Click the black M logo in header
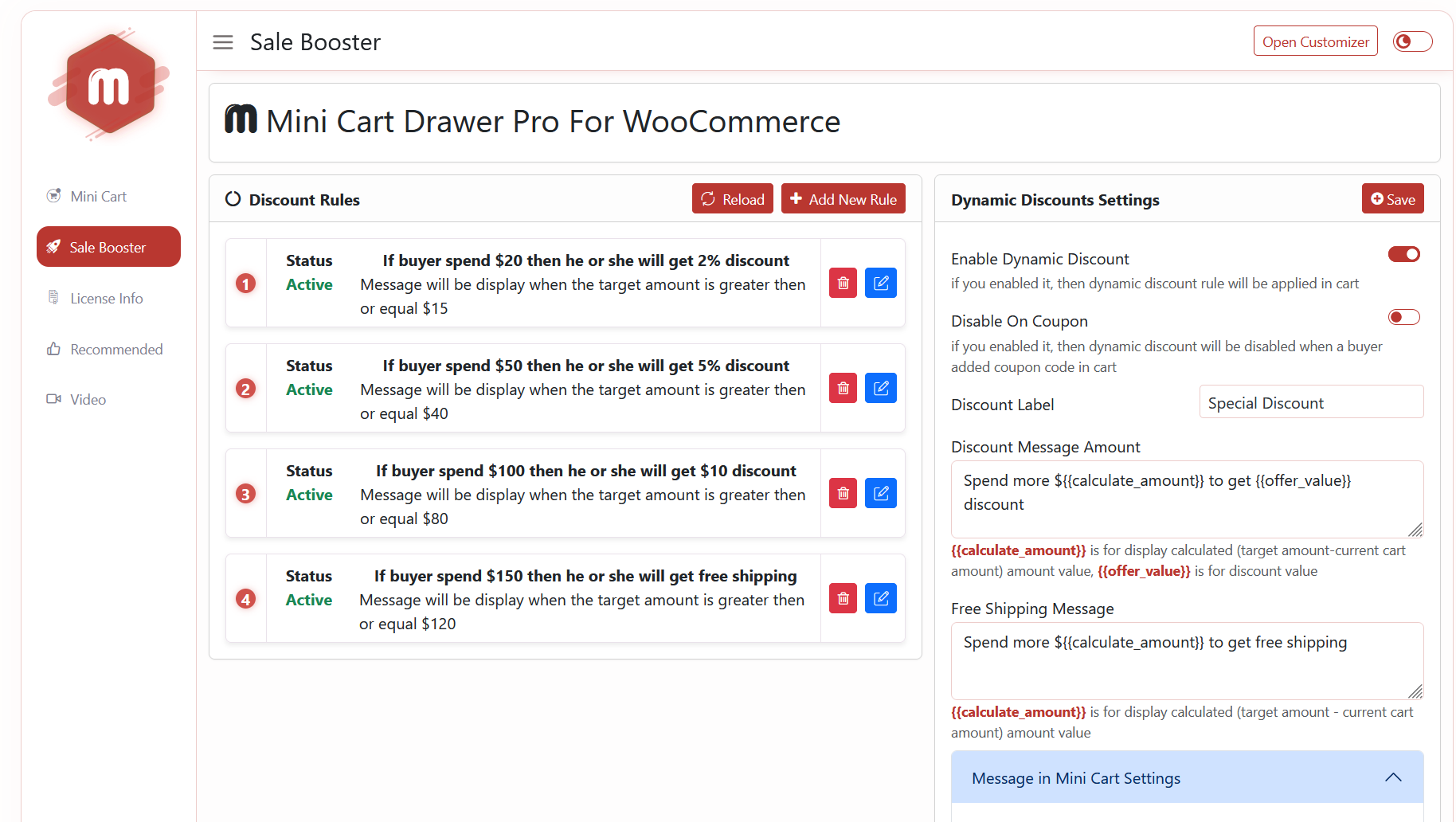Screen dimensions: 1456x822 click(x=241, y=119)
